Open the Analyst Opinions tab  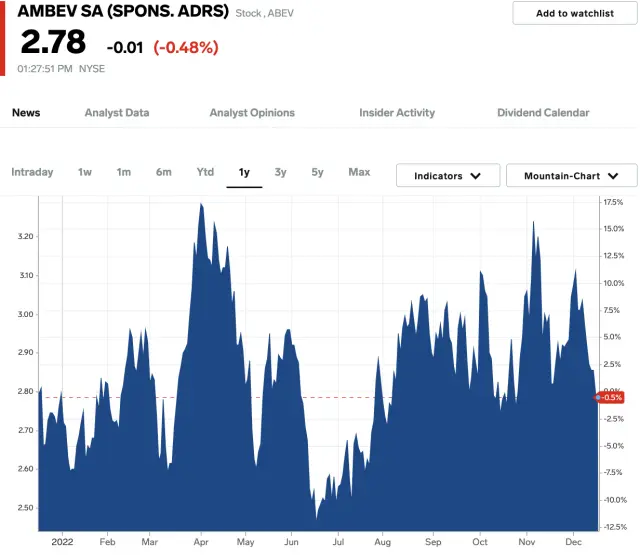252,113
